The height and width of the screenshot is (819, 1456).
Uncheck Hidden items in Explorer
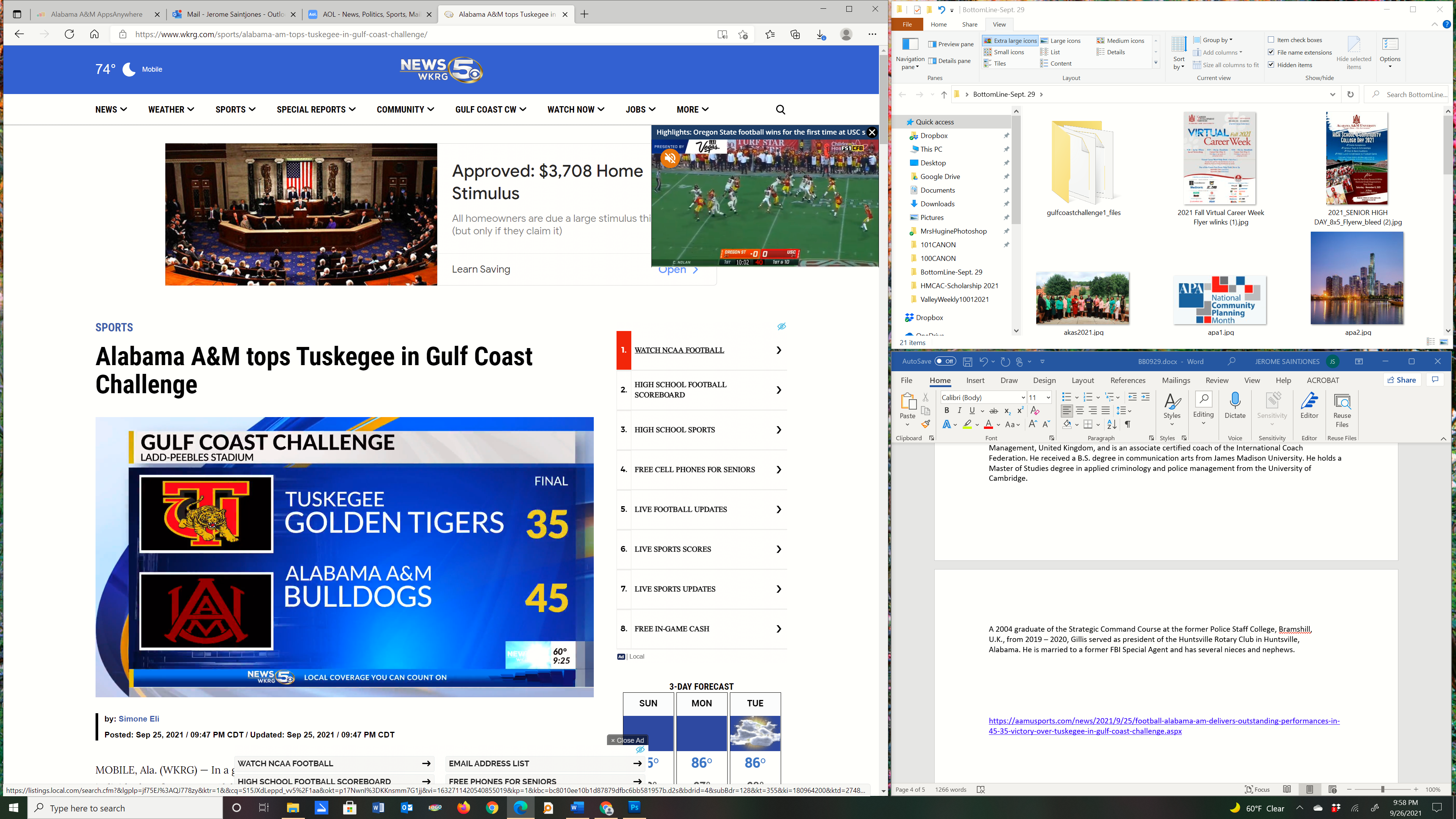pos(1271,64)
